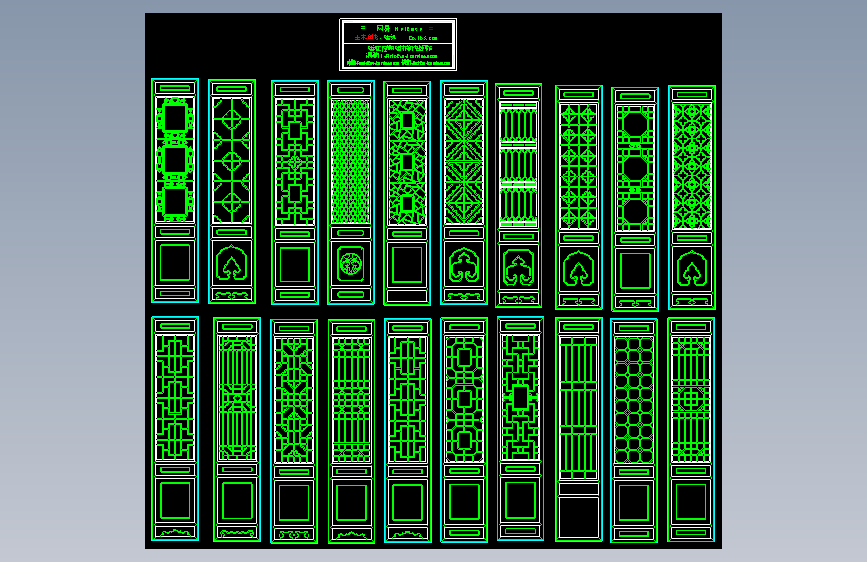Pick the ice-crack lattice door with three small rectangles
Screen dimensions: 867x562
[407, 194]
